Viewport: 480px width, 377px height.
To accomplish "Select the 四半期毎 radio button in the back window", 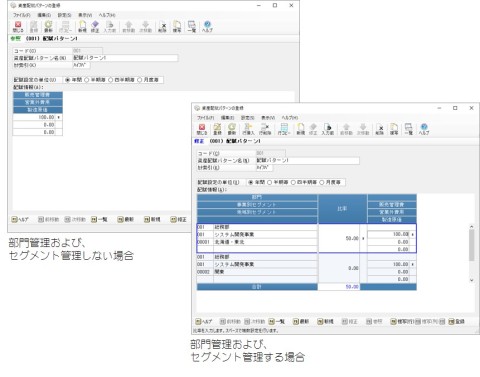I will (111, 80).
